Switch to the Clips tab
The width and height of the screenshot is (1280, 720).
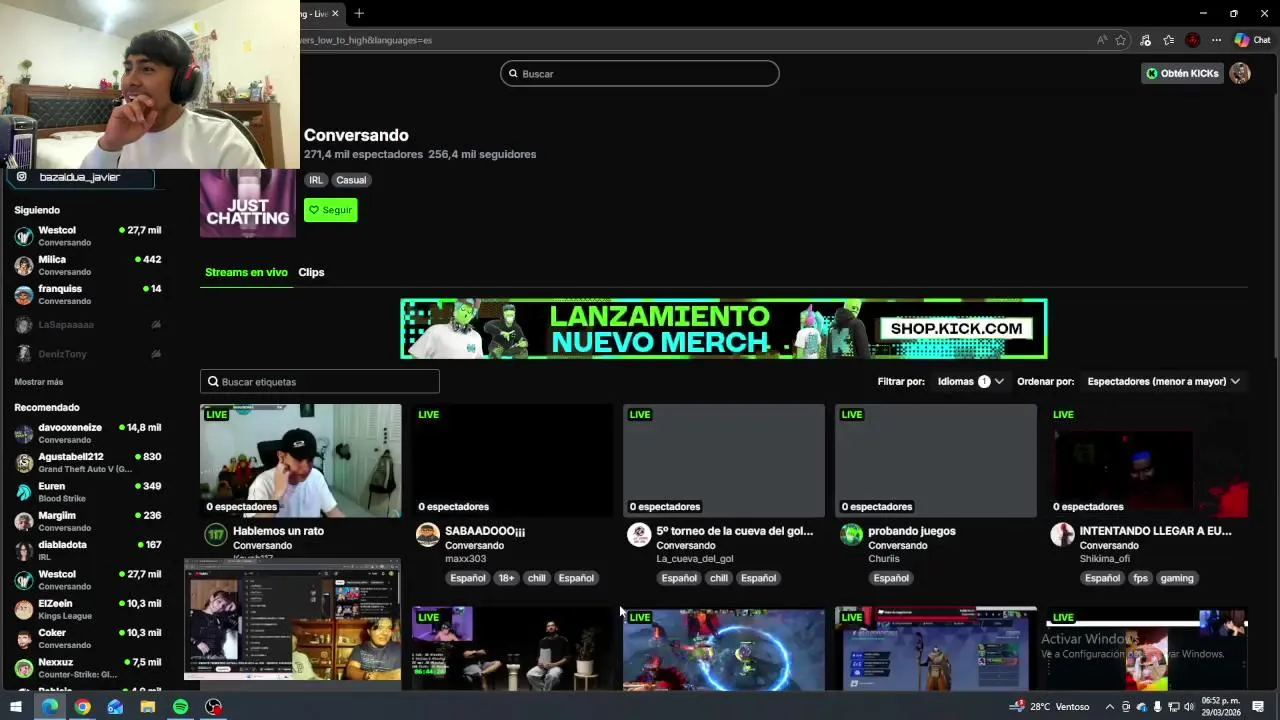click(x=311, y=272)
